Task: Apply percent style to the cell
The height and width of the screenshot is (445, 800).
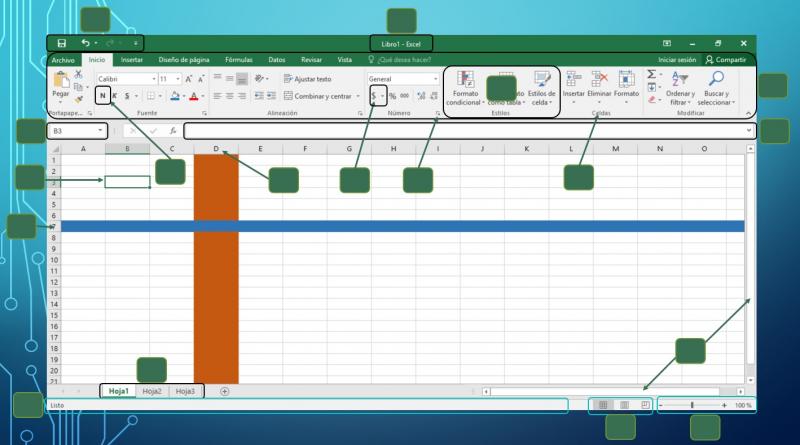Action: click(392, 96)
